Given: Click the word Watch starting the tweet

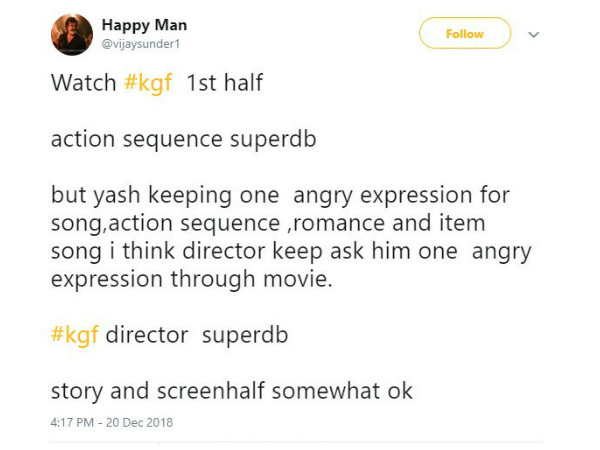Looking at the screenshot, I should pyautogui.click(x=83, y=83).
